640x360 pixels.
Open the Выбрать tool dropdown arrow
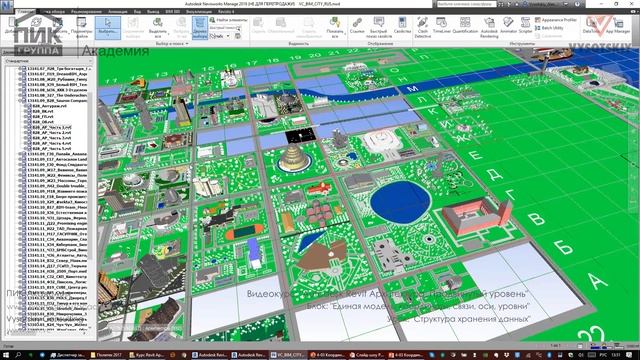(108, 36)
